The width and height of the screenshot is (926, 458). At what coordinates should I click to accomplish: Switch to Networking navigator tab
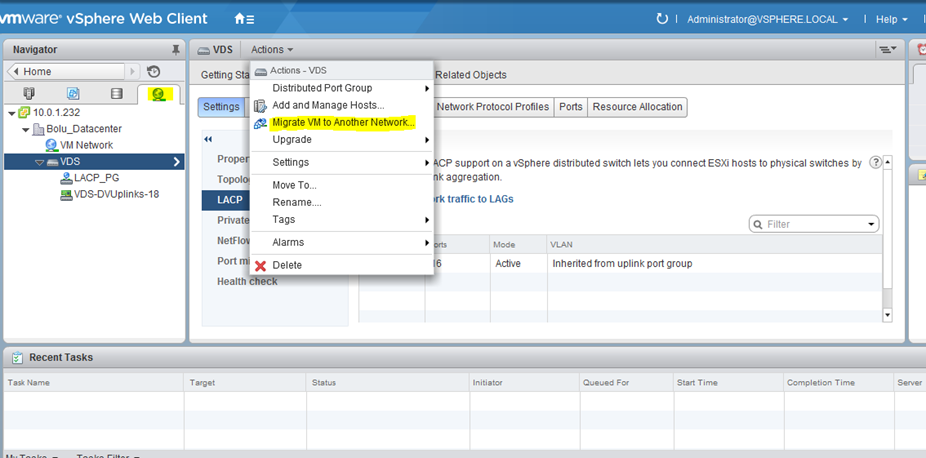tap(158, 94)
